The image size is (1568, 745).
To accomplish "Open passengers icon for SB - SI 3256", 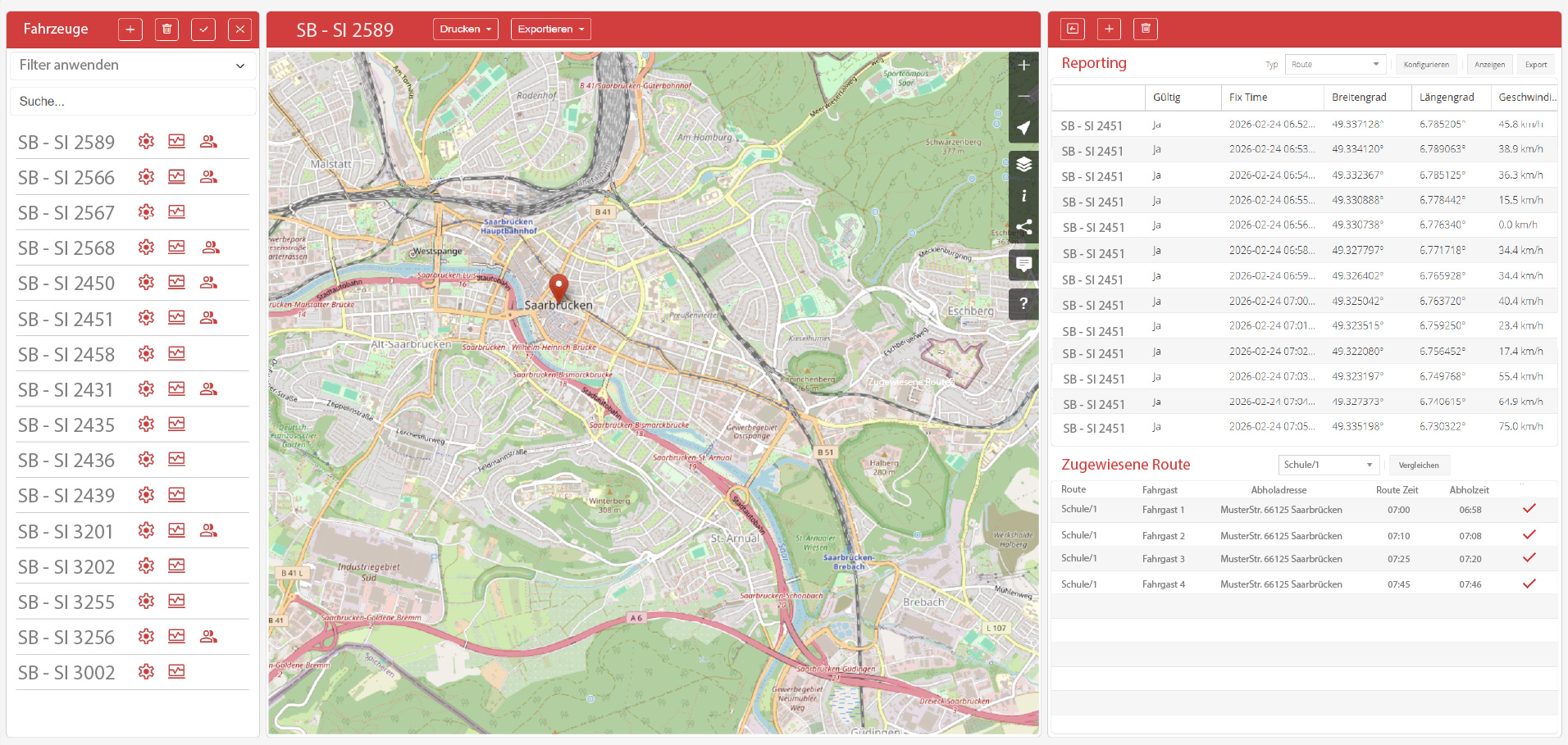I will (208, 636).
